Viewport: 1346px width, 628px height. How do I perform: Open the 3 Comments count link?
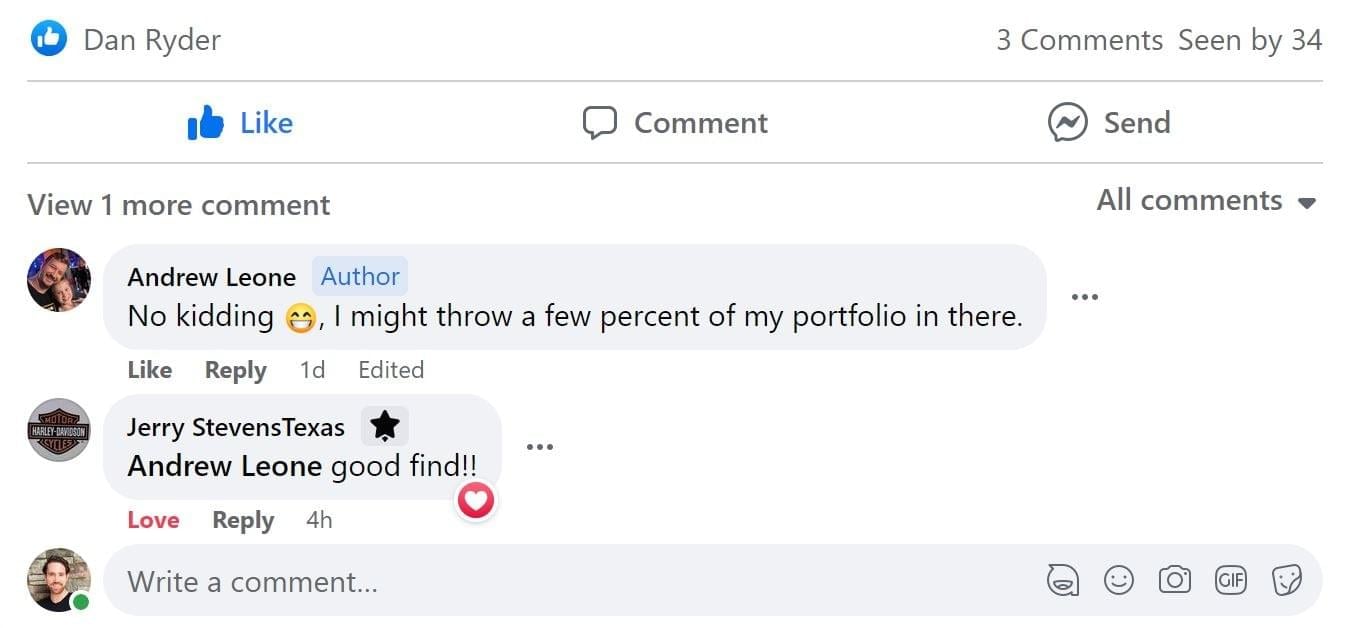click(x=1079, y=40)
